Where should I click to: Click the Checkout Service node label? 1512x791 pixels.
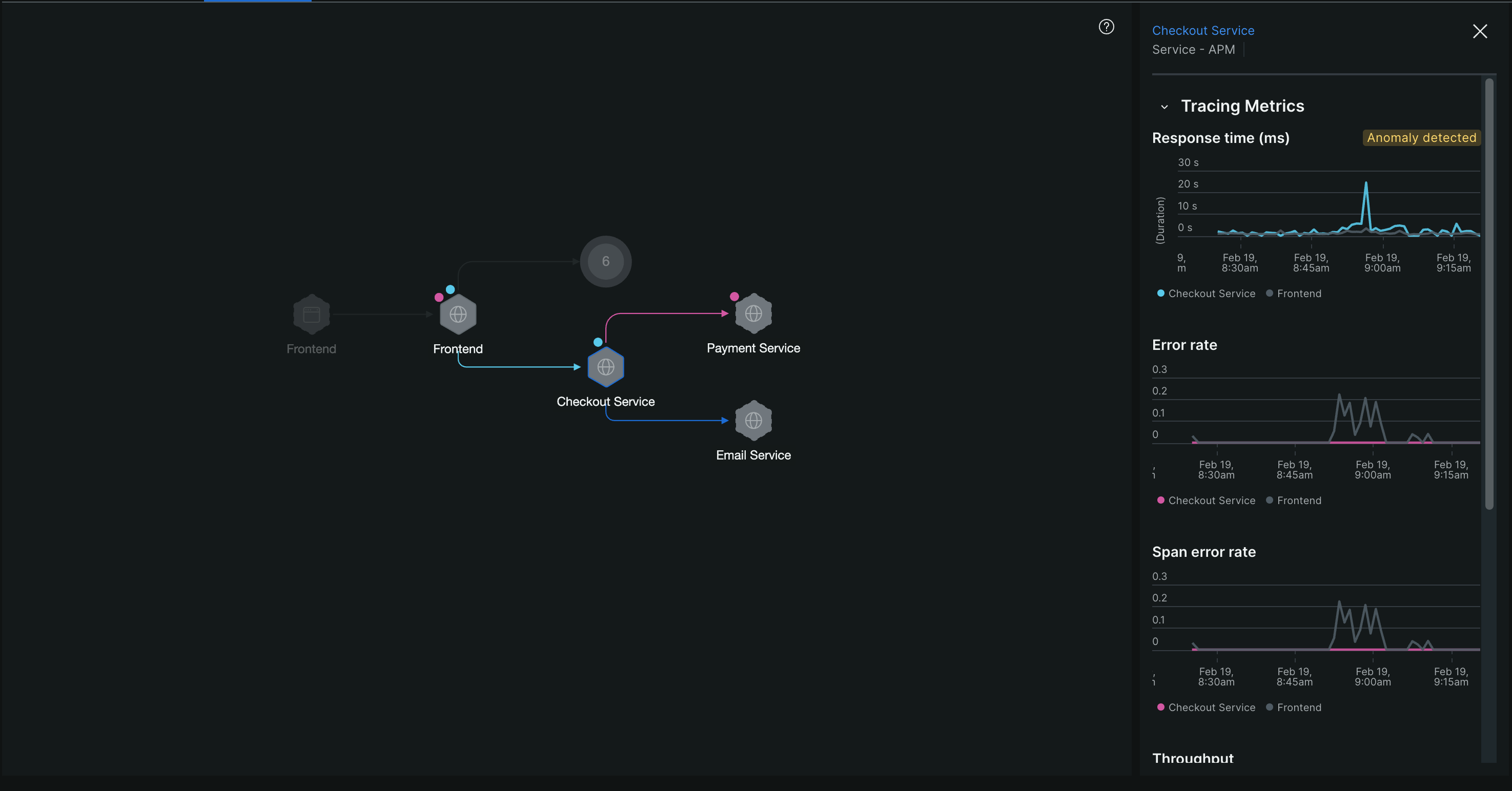click(x=605, y=402)
